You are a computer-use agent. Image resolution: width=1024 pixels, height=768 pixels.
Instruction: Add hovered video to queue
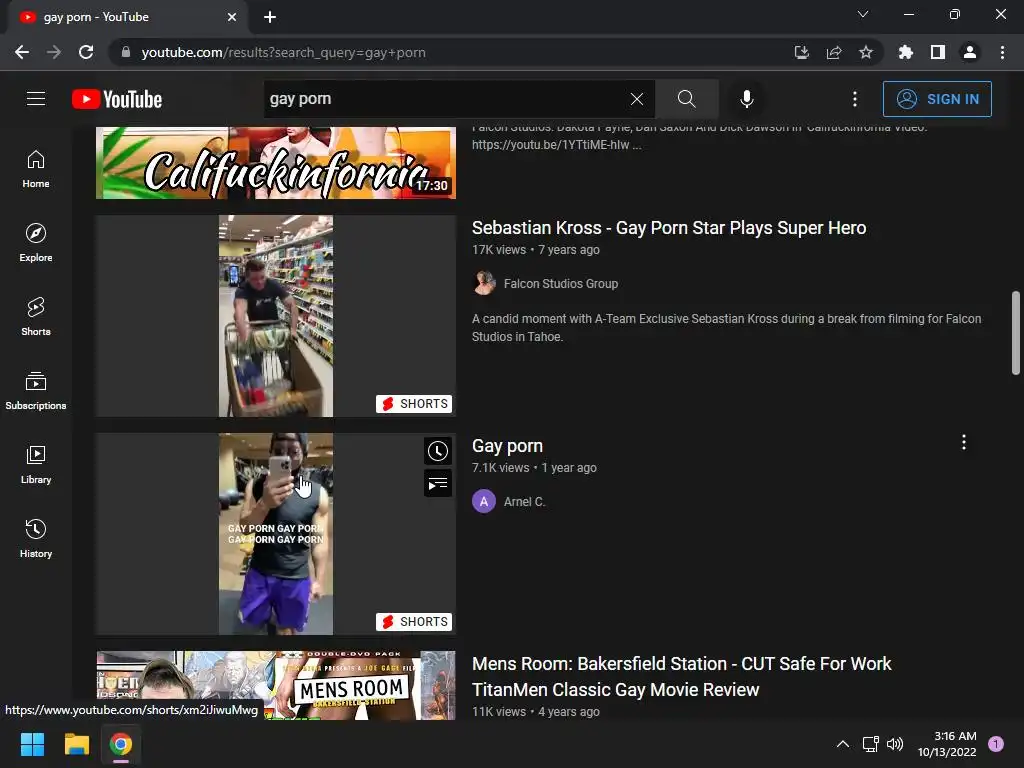point(438,483)
